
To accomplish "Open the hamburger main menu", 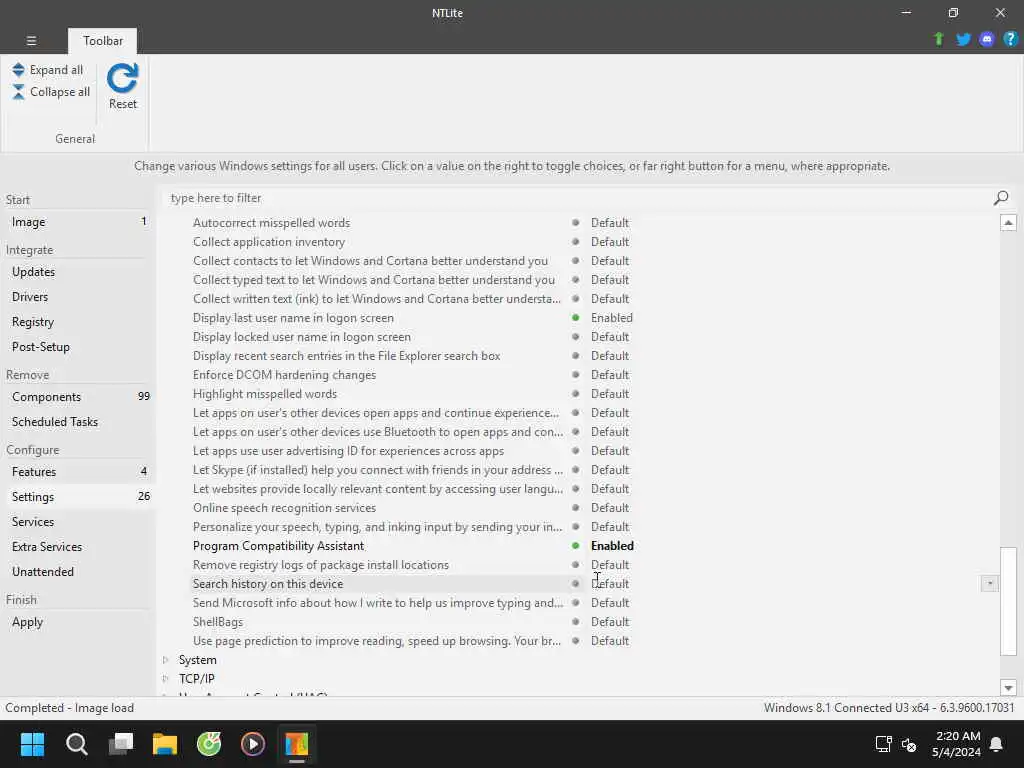I will click(x=31, y=40).
